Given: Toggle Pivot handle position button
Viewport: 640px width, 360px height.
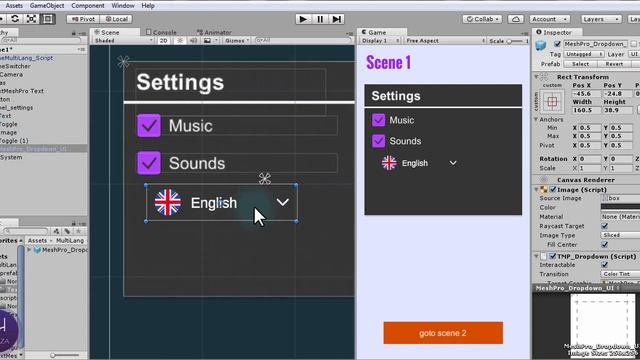Looking at the screenshot, I should 83,19.
